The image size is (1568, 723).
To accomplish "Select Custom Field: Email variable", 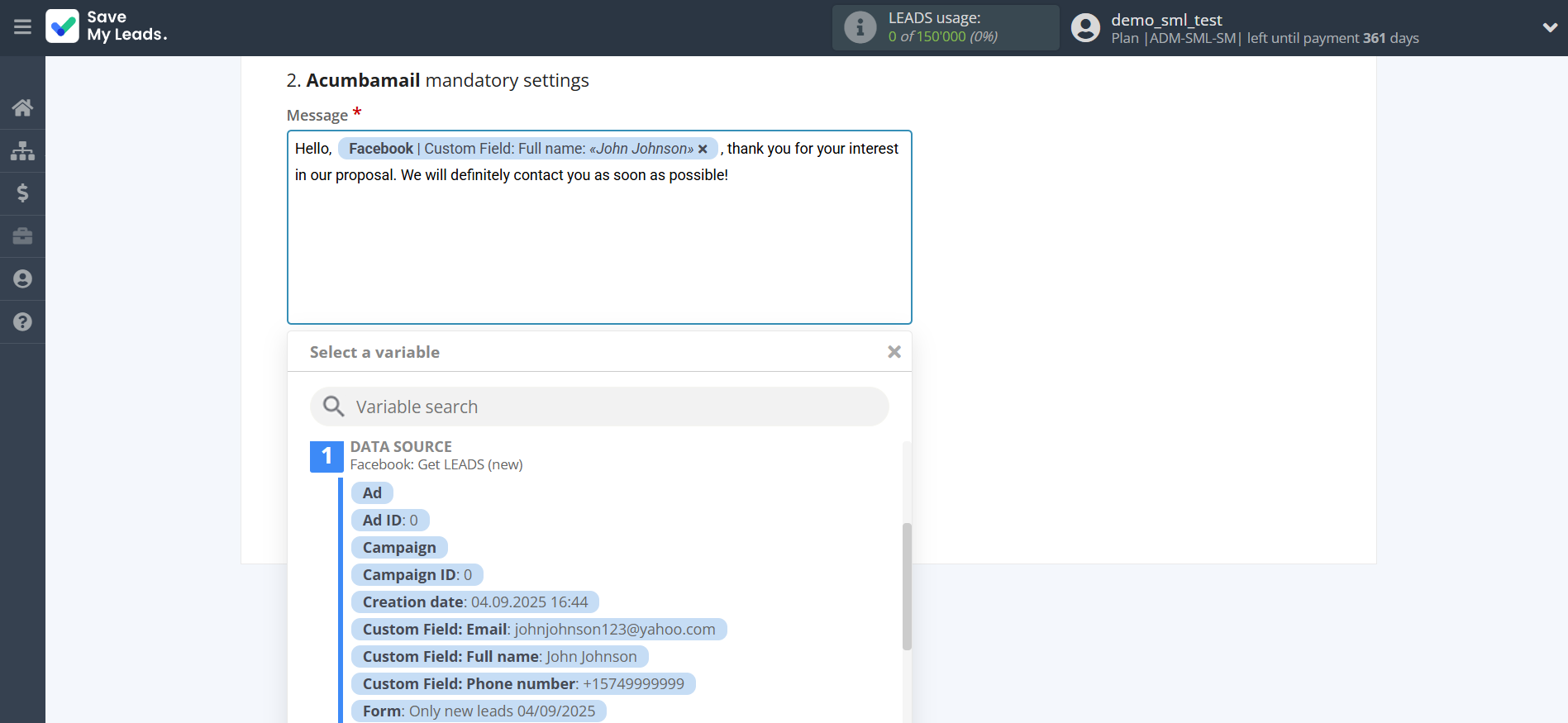I will pyautogui.click(x=538, y=630).
